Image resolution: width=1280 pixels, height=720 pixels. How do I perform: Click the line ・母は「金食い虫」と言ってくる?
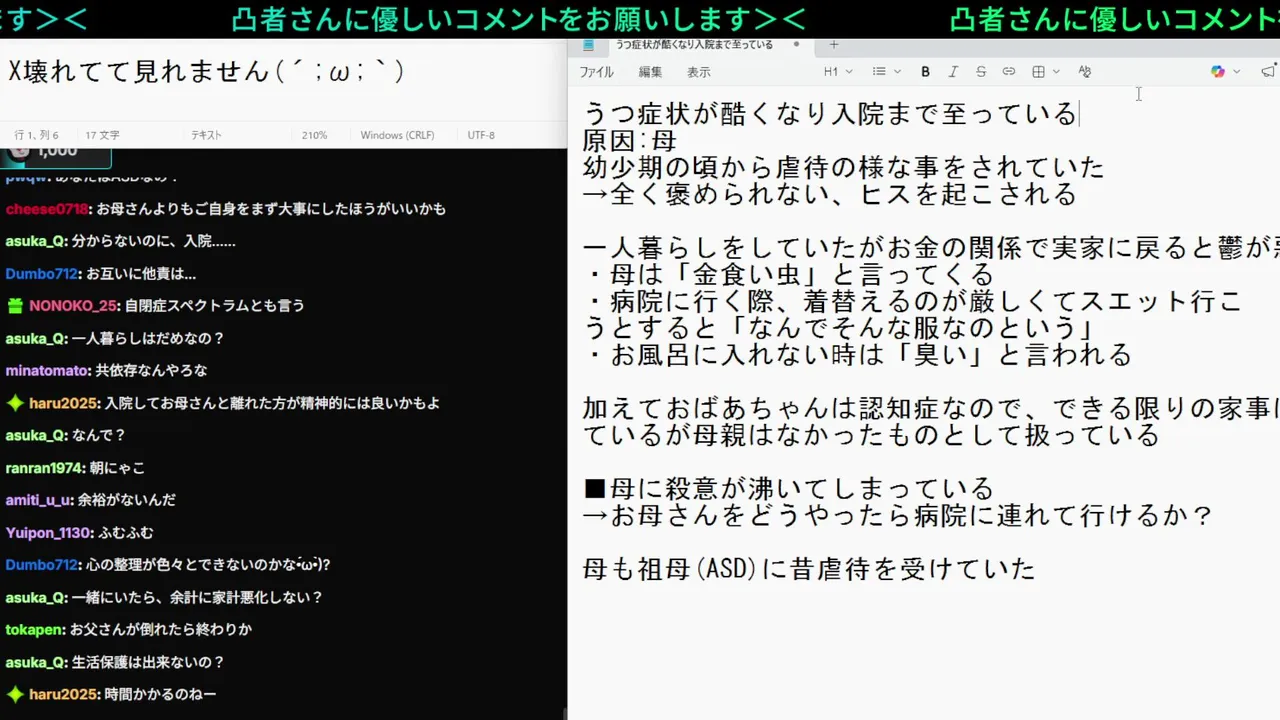pyautogui.click(x=789, y=274)
